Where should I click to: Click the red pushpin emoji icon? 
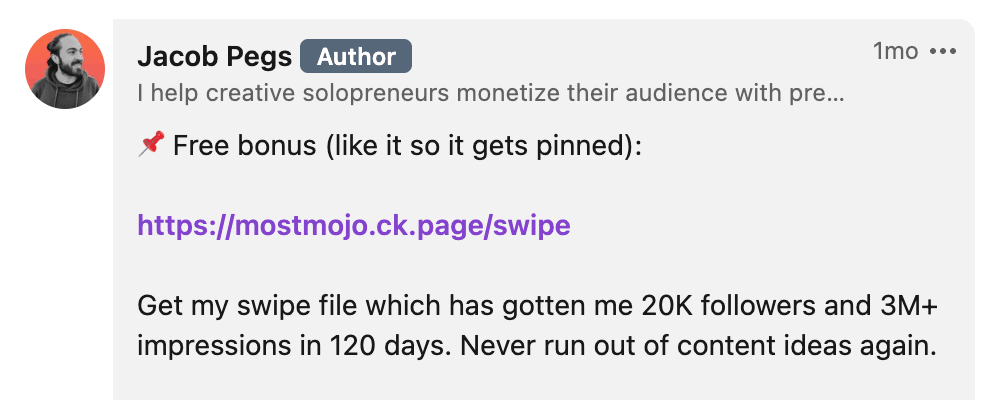(151, 144)
